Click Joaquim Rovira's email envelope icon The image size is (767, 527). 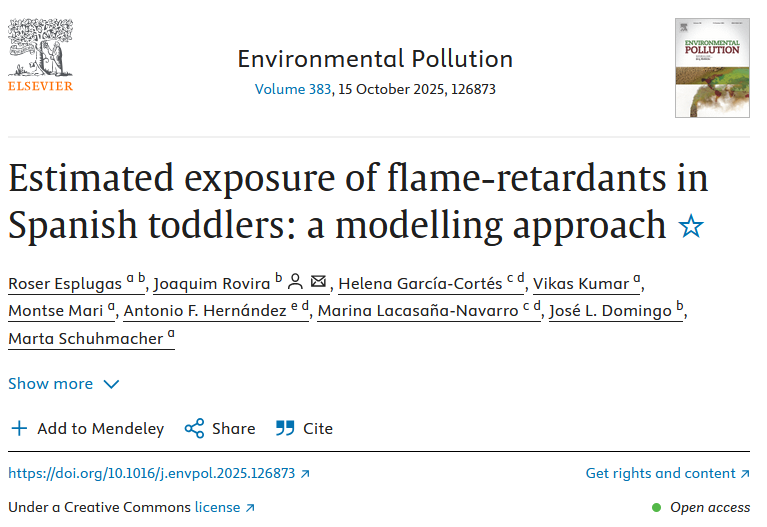pos(318,282)
